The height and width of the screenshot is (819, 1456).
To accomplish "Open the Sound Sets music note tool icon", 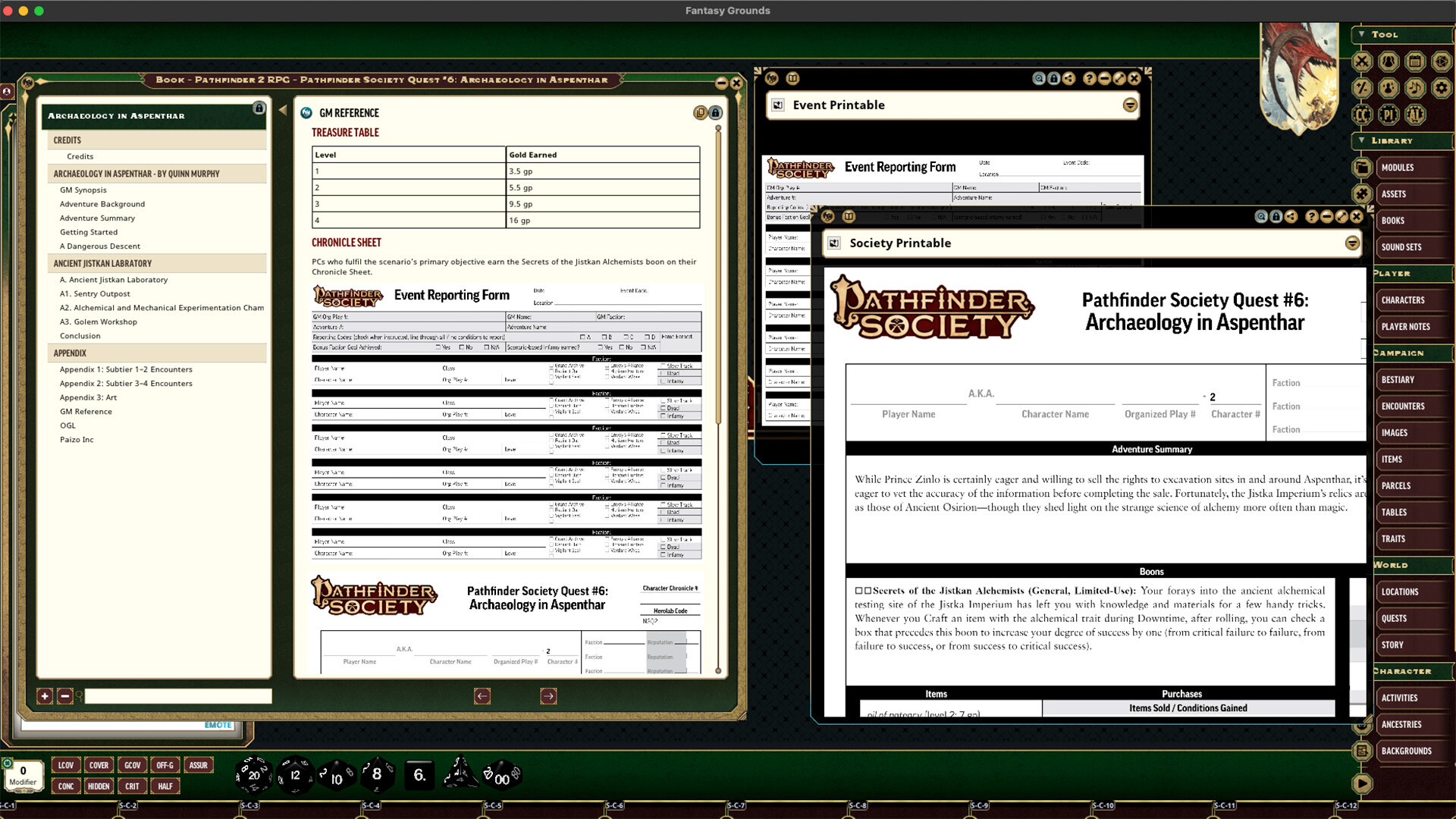I will (x=1415, y=88).
